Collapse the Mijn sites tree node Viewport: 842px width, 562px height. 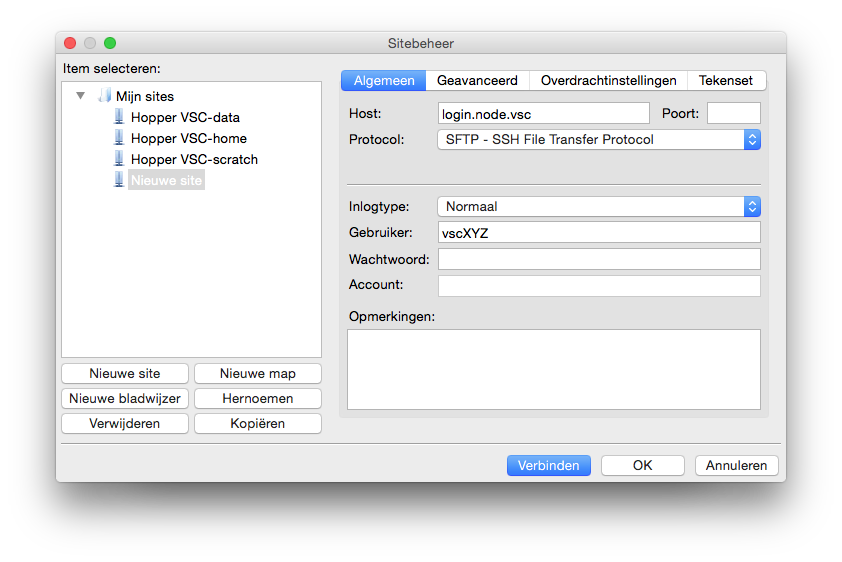(x=81, y=96)
